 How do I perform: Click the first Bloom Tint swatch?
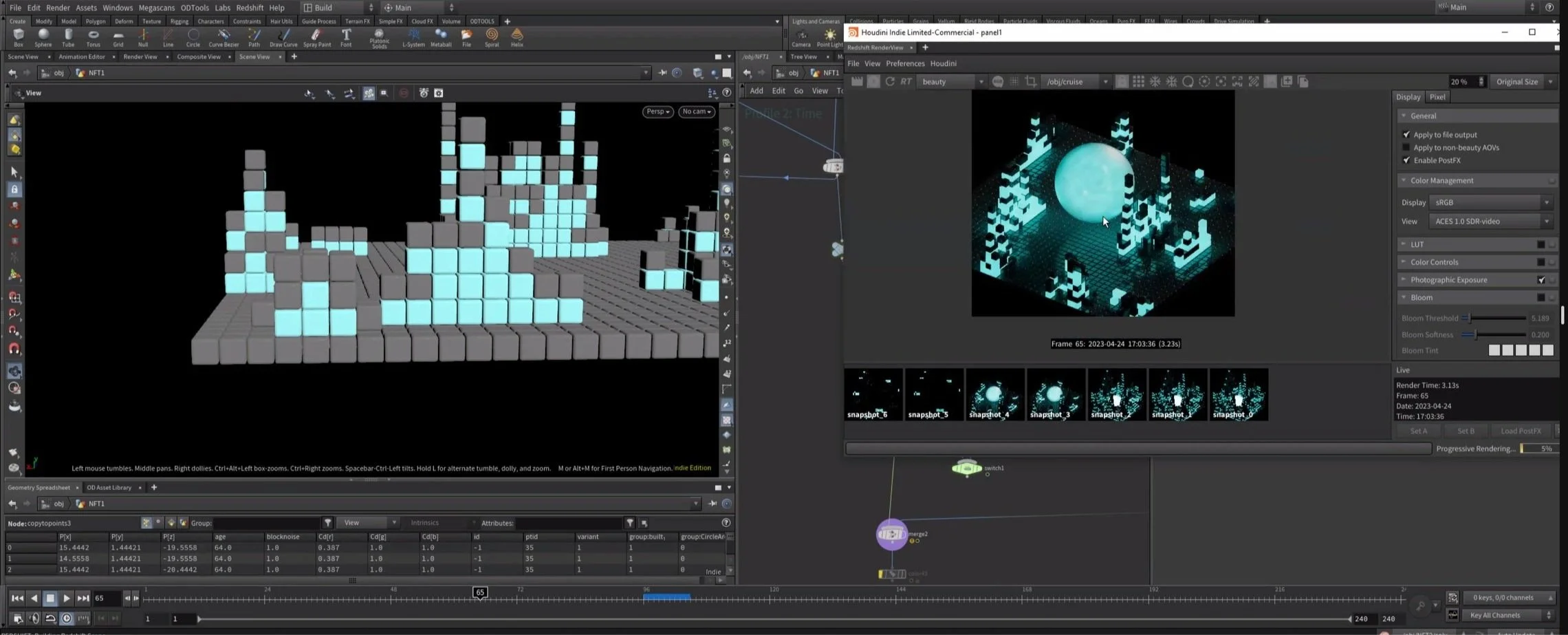click(1494, 350)
